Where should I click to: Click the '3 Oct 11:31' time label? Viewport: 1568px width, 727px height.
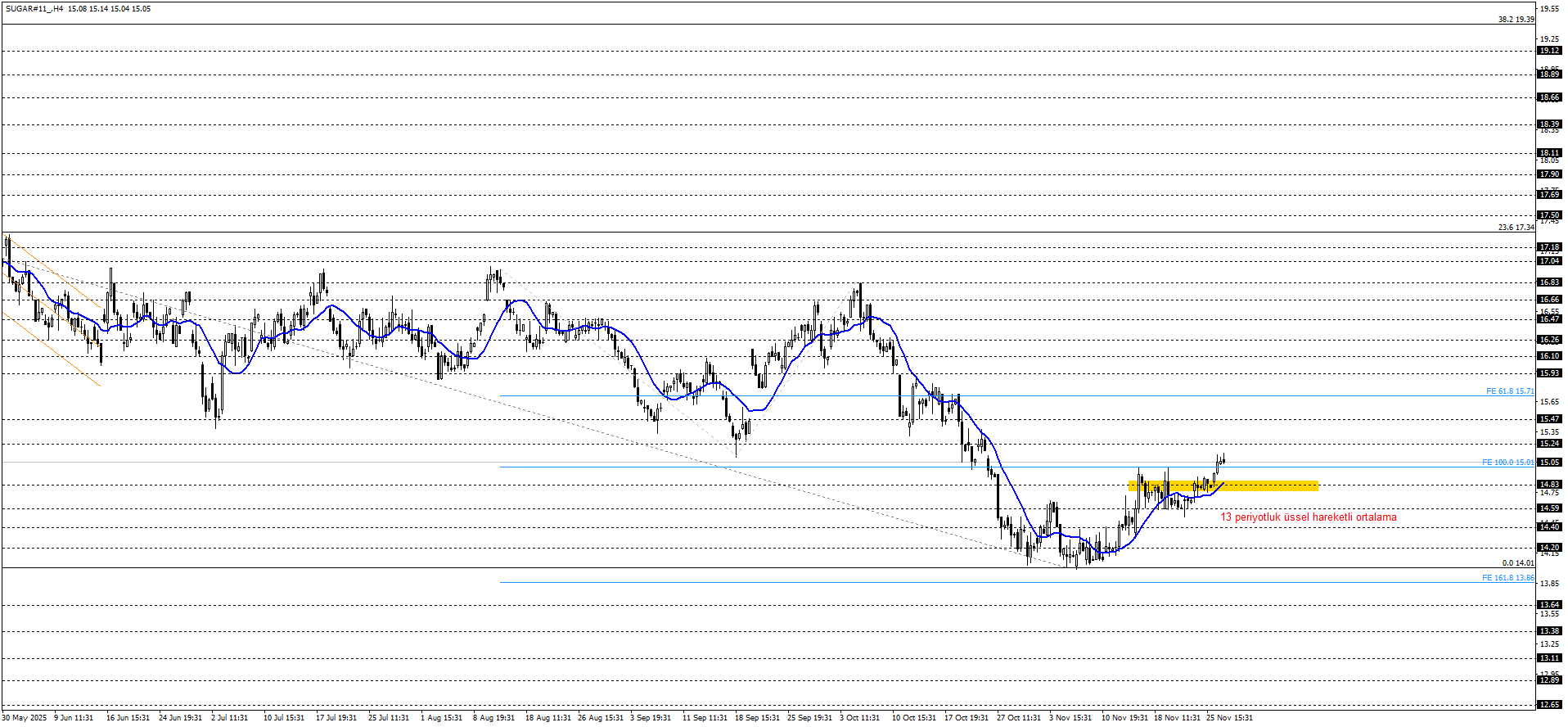tap(859, 718)
